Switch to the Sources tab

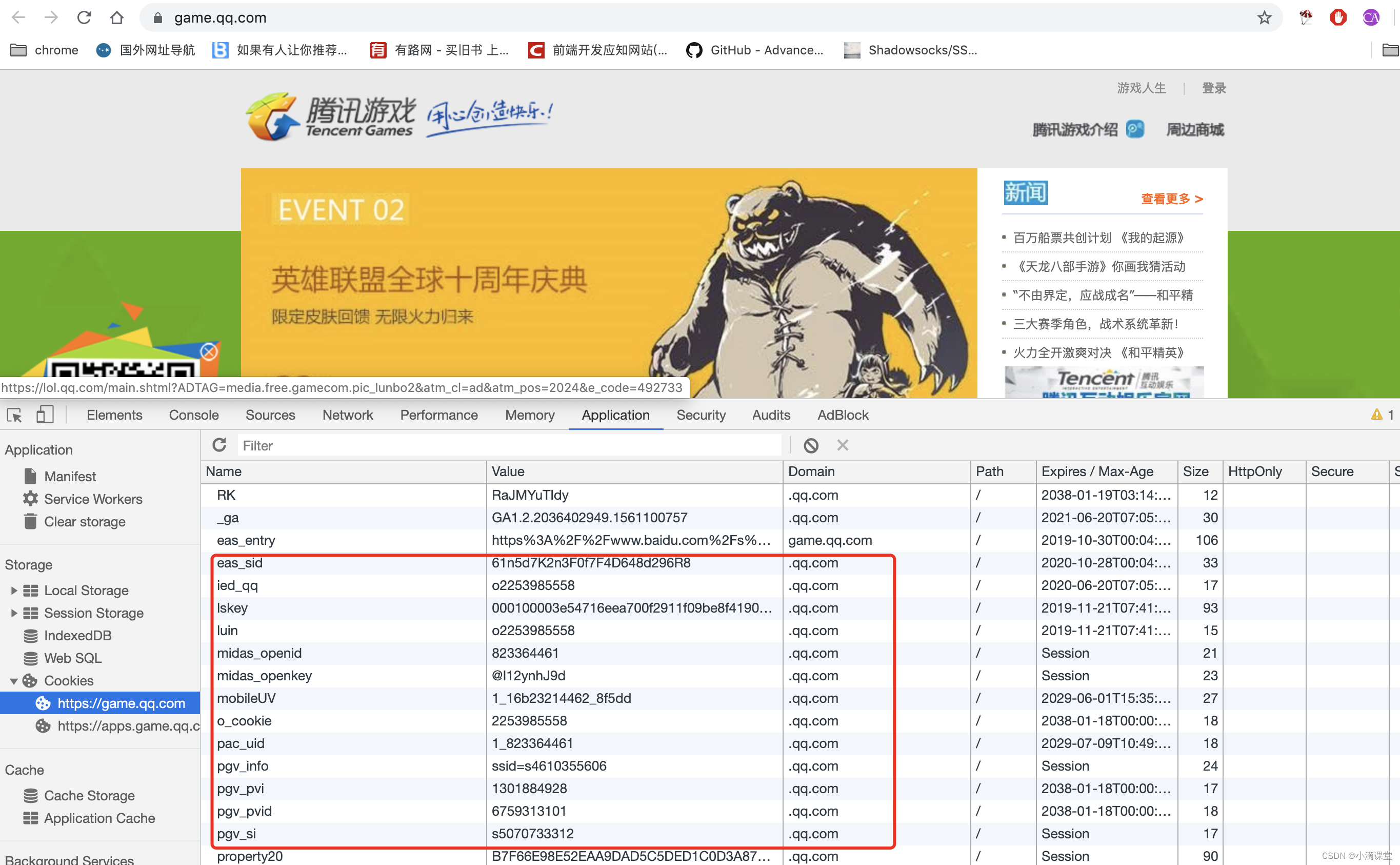(x=270, y=415)
